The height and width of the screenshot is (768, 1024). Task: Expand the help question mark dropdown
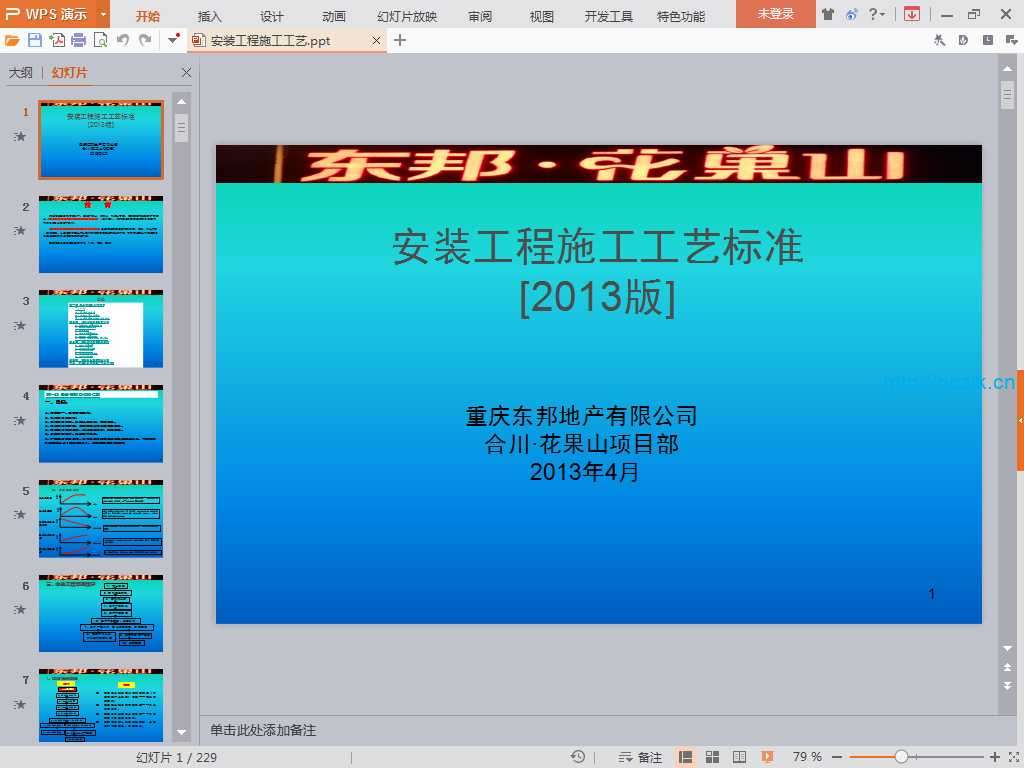point(877,14)
